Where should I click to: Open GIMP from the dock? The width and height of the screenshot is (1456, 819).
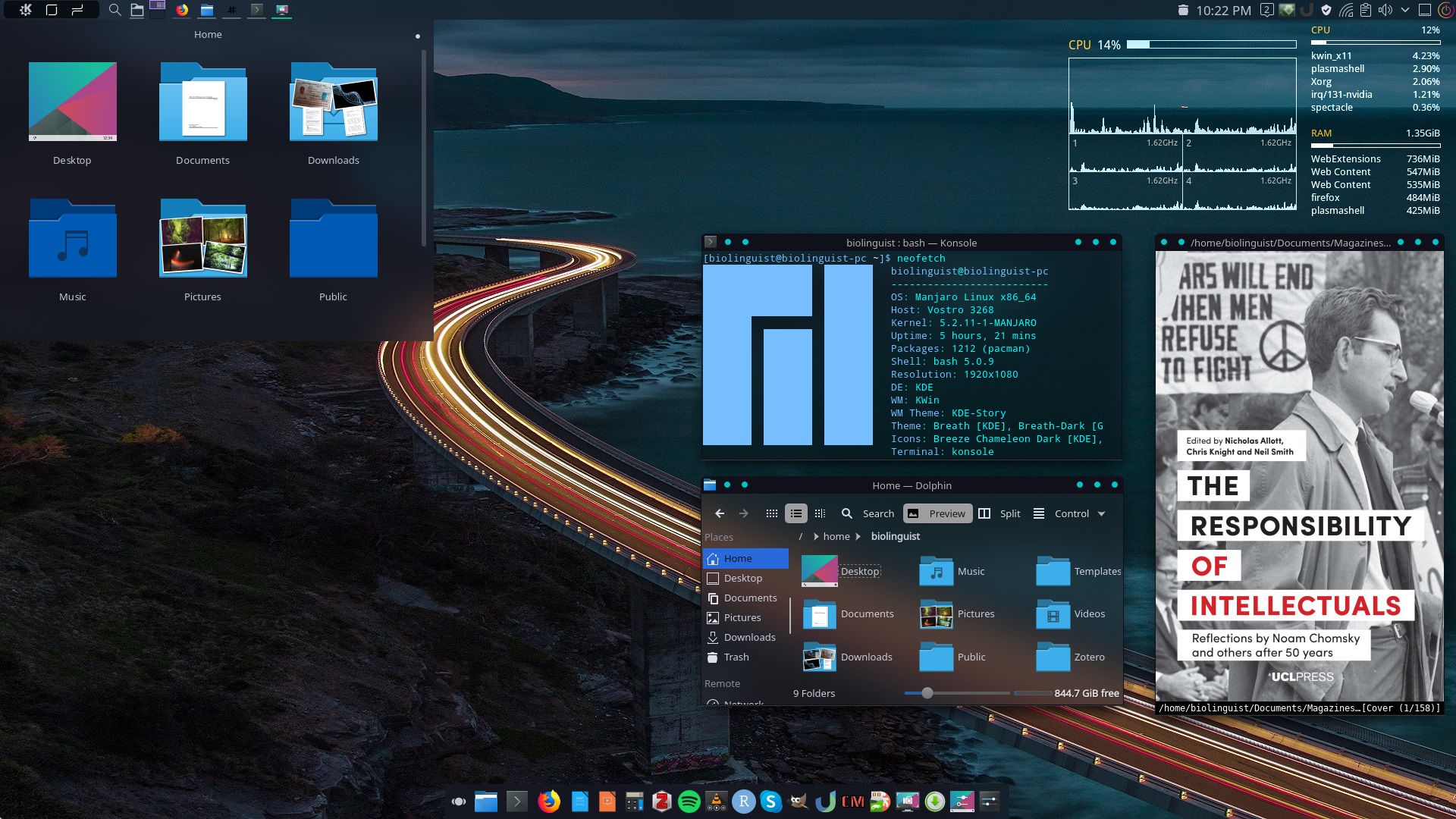click(x=798, y=801)
